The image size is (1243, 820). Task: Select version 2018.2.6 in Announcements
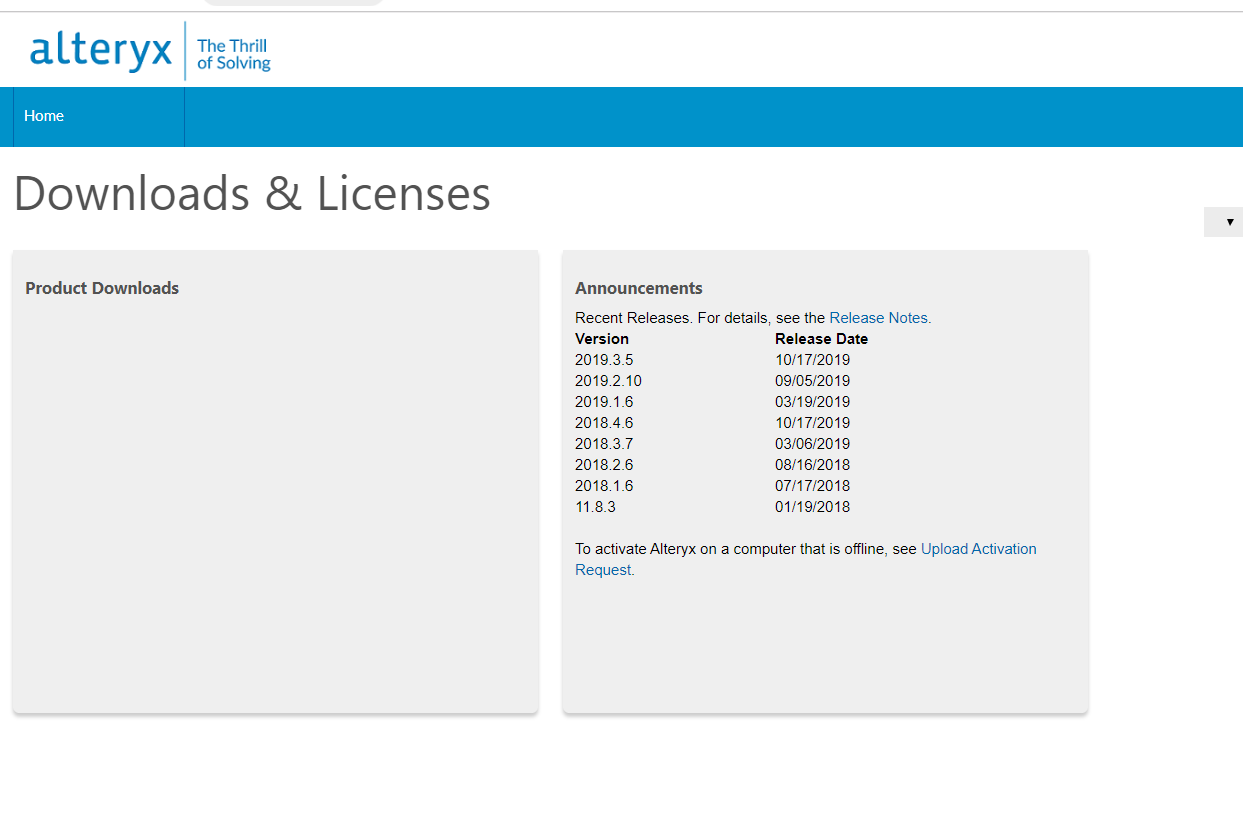[x=604, y=464]
